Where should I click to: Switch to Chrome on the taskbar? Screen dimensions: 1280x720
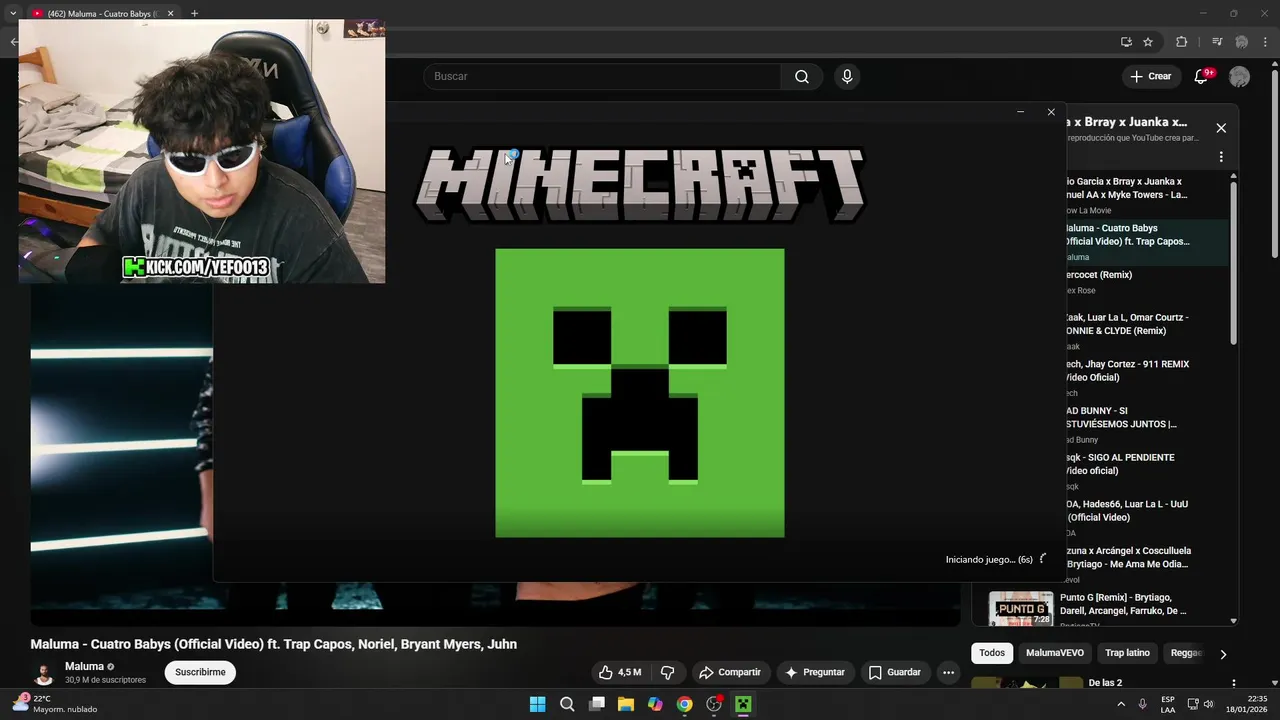pyautogui.click(x=684, y=704)
